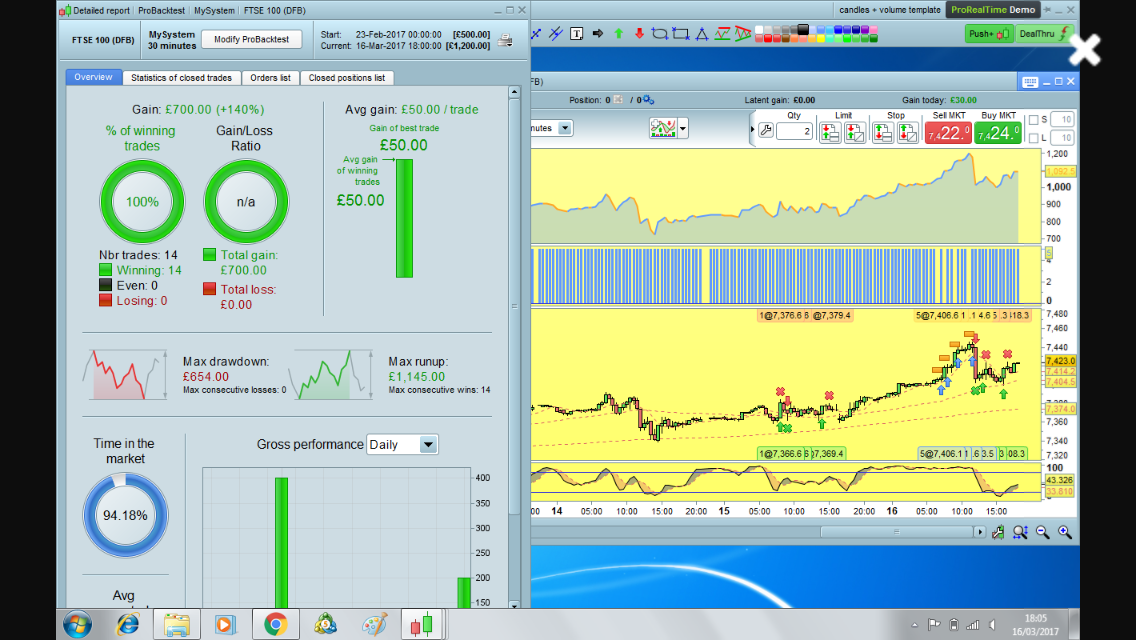The width and height of the screenshot is (1136, 640).
Task: Click the second Limit order icon
Action: 855,133
